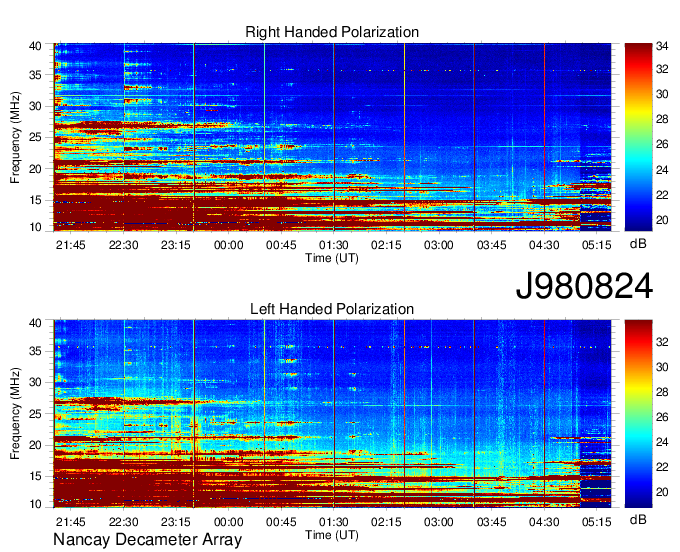
Task: Click the 'dB' unit label of Right Handed colorbar
Action: [638, 244]
